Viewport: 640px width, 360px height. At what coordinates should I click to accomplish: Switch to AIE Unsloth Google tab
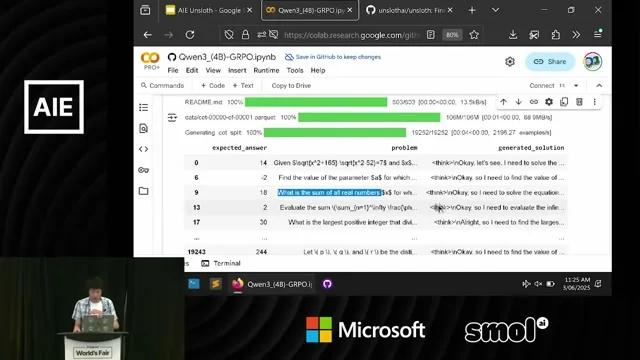point(209,10)
